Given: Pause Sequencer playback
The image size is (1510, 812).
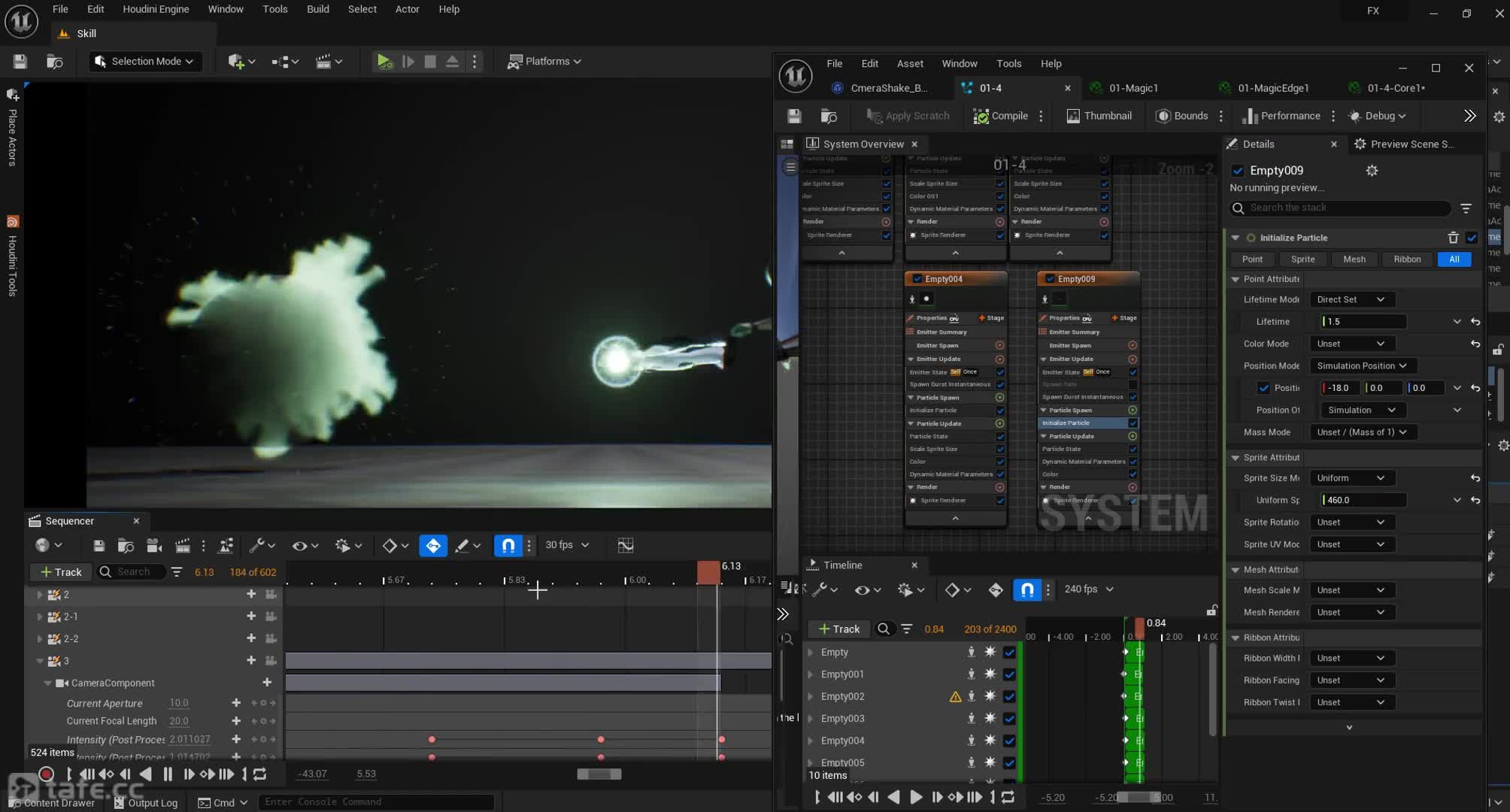Looking at the screenshot, I should click(167, 774).
